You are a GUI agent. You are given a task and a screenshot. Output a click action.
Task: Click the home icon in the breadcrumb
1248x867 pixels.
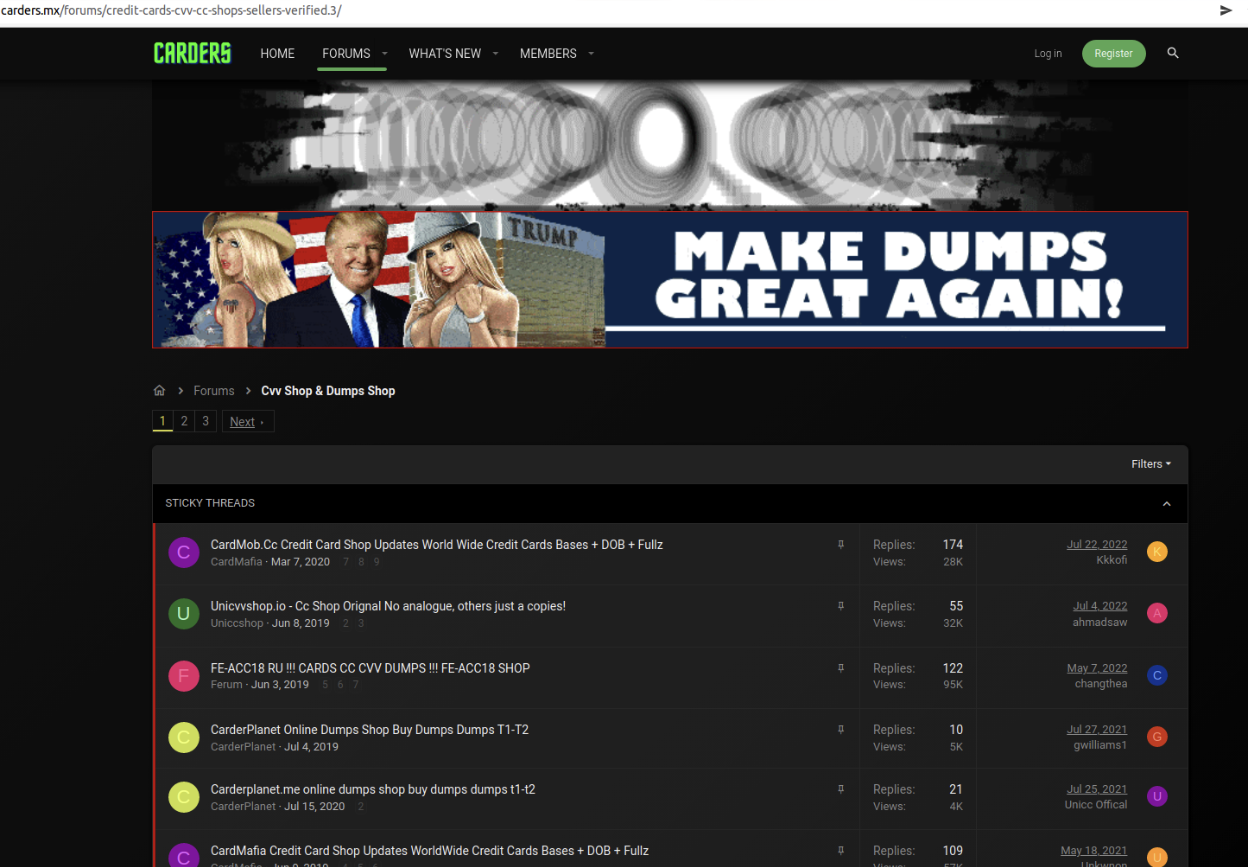[x=159, y=391]
